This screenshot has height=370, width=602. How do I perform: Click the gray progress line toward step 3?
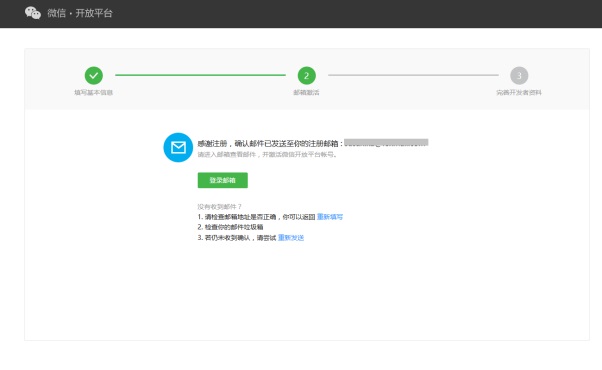pyautogui.click(x=413, y=75)
